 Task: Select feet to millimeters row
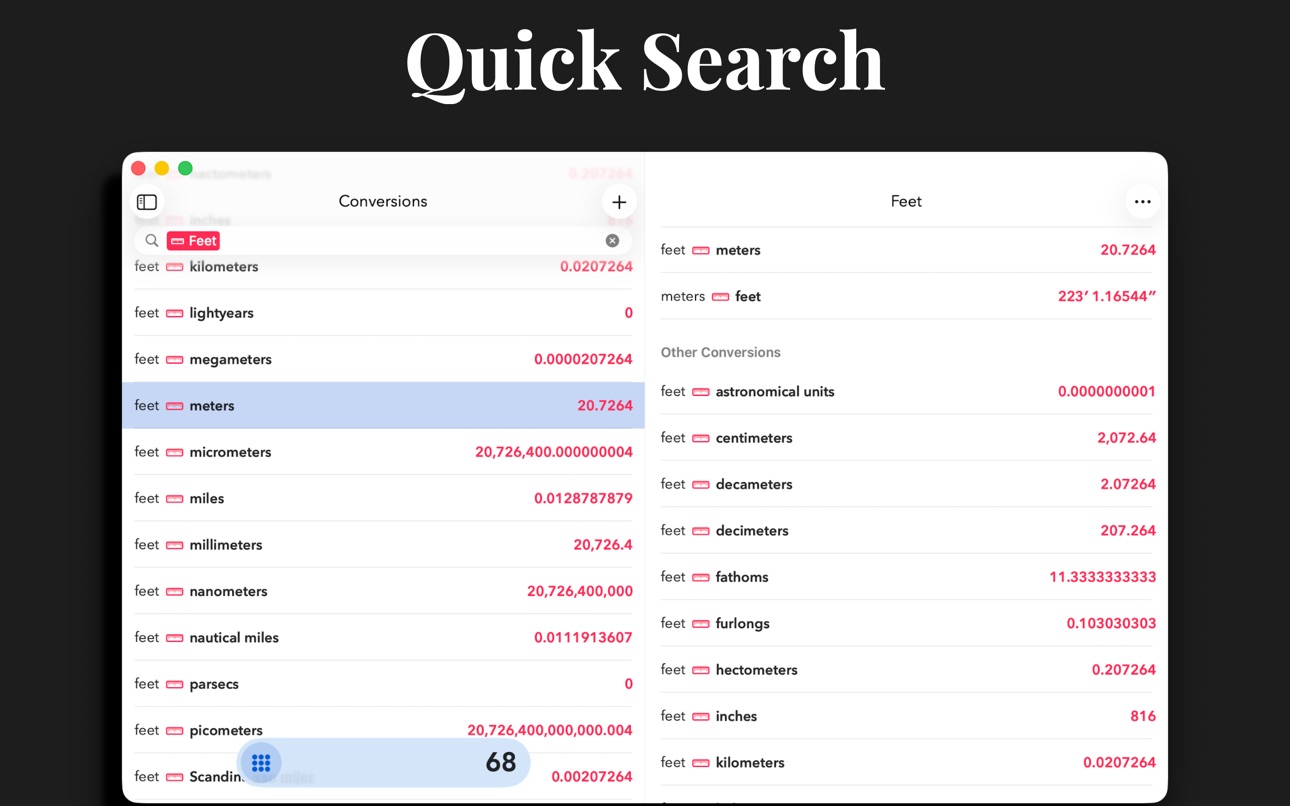tap(383, 545)
